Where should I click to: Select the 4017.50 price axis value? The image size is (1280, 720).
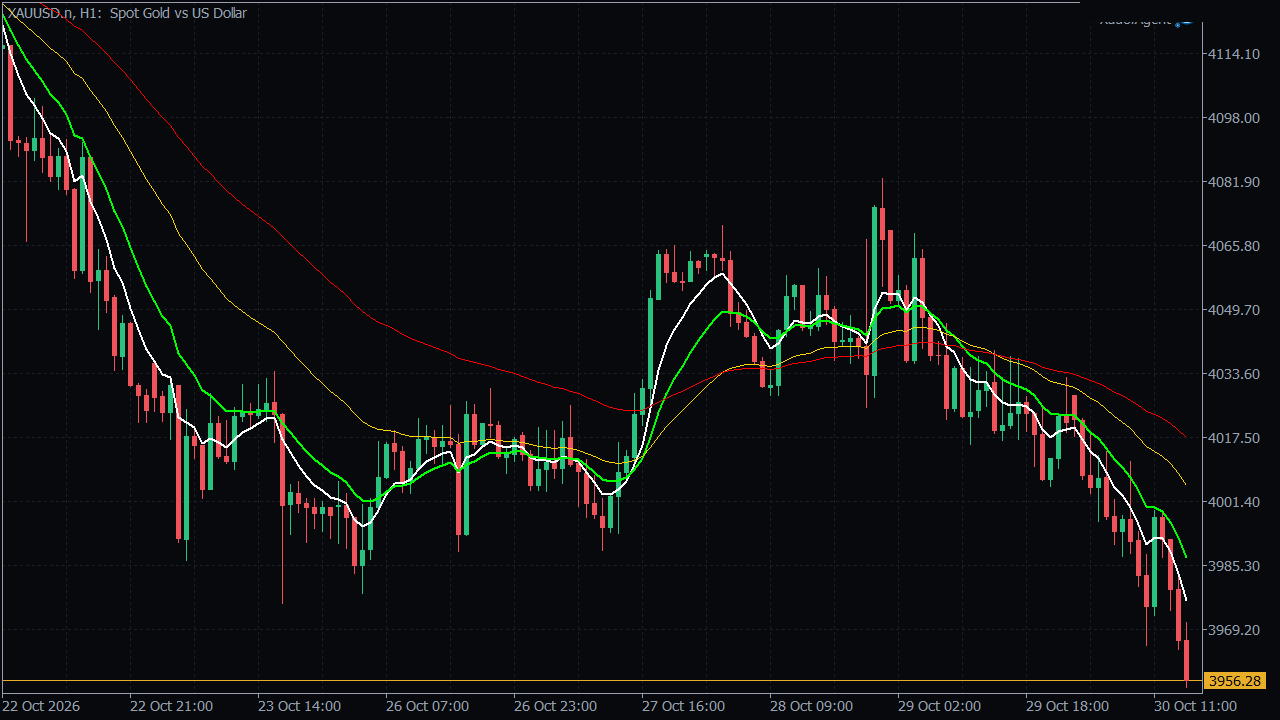pyautogui.click(x=1234, y=438)
